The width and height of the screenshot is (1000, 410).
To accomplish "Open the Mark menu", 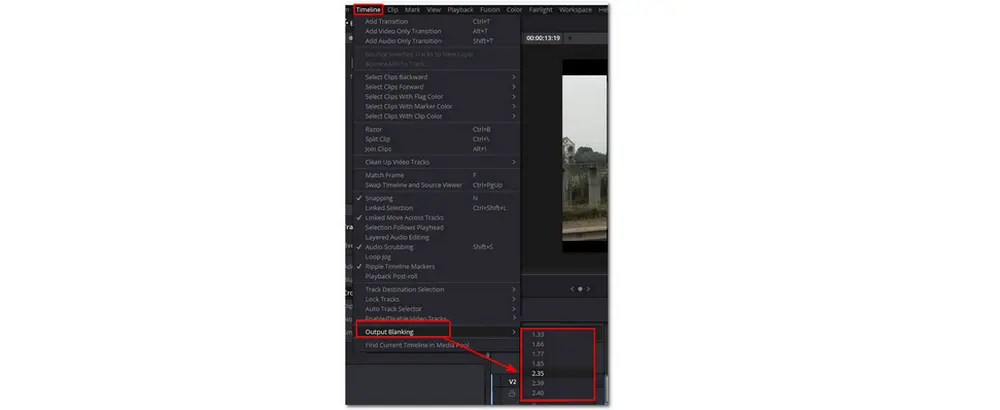I will tap(412, 10).
